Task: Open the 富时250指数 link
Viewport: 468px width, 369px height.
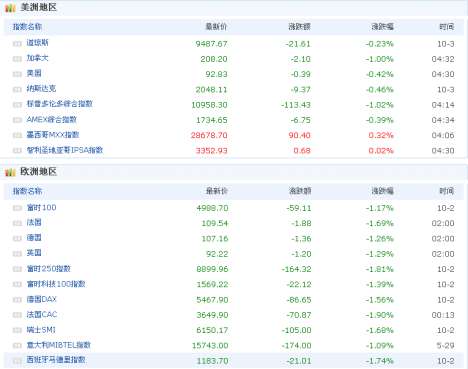Action: point(49,269)
